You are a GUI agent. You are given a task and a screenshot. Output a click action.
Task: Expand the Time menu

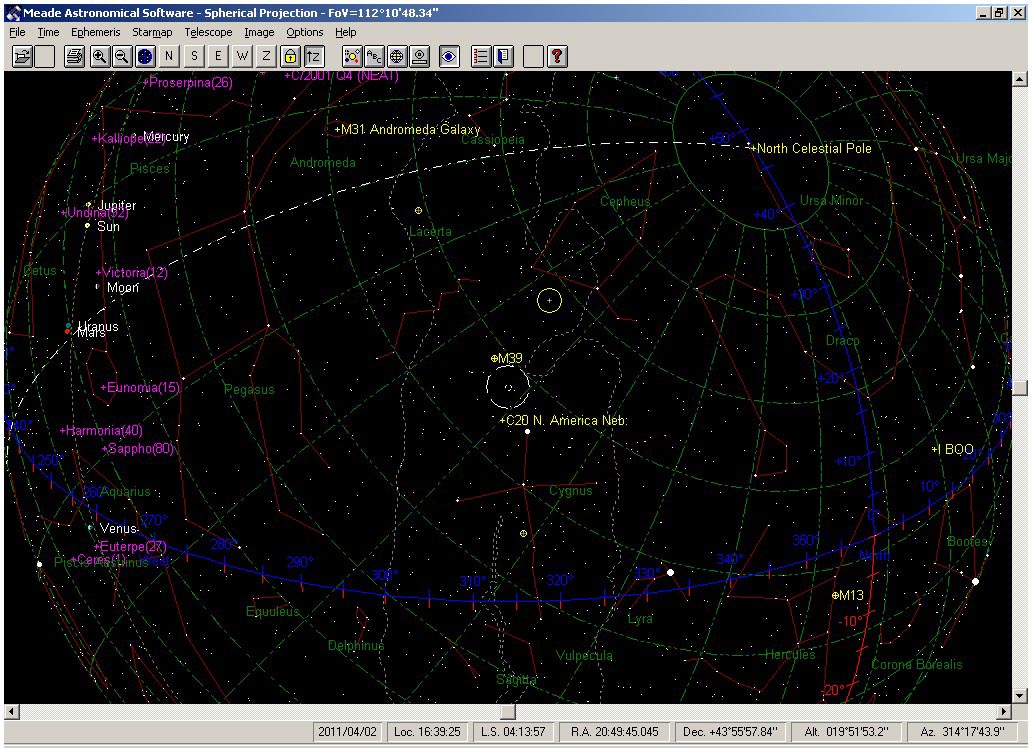pyautogui.click(x=48, y=32)
